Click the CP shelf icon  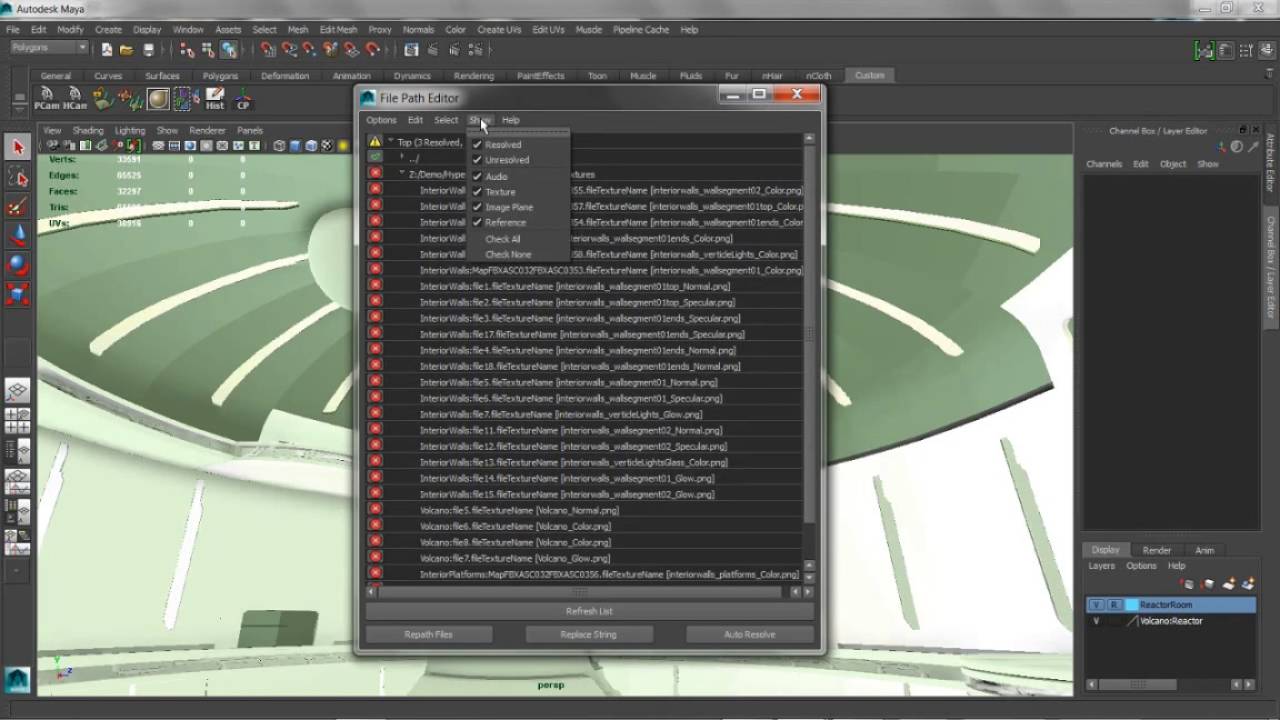tap(243, 98)
